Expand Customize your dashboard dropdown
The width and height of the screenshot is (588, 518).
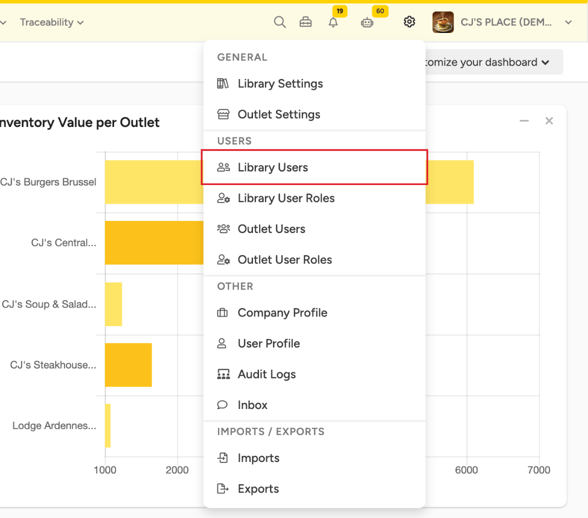pos(494,62)
